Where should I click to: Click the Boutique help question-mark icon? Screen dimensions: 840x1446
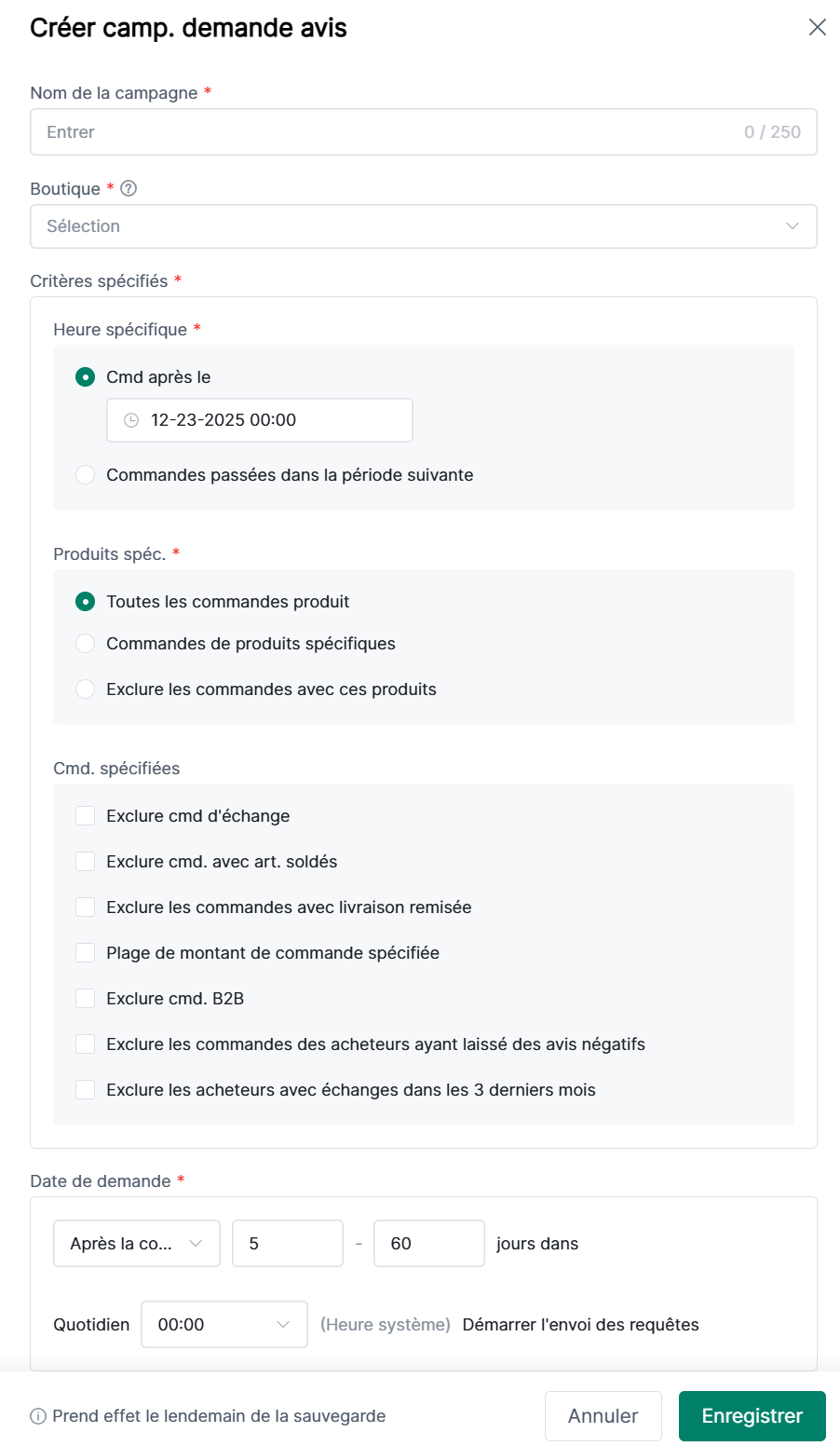[x=129, y=188]
